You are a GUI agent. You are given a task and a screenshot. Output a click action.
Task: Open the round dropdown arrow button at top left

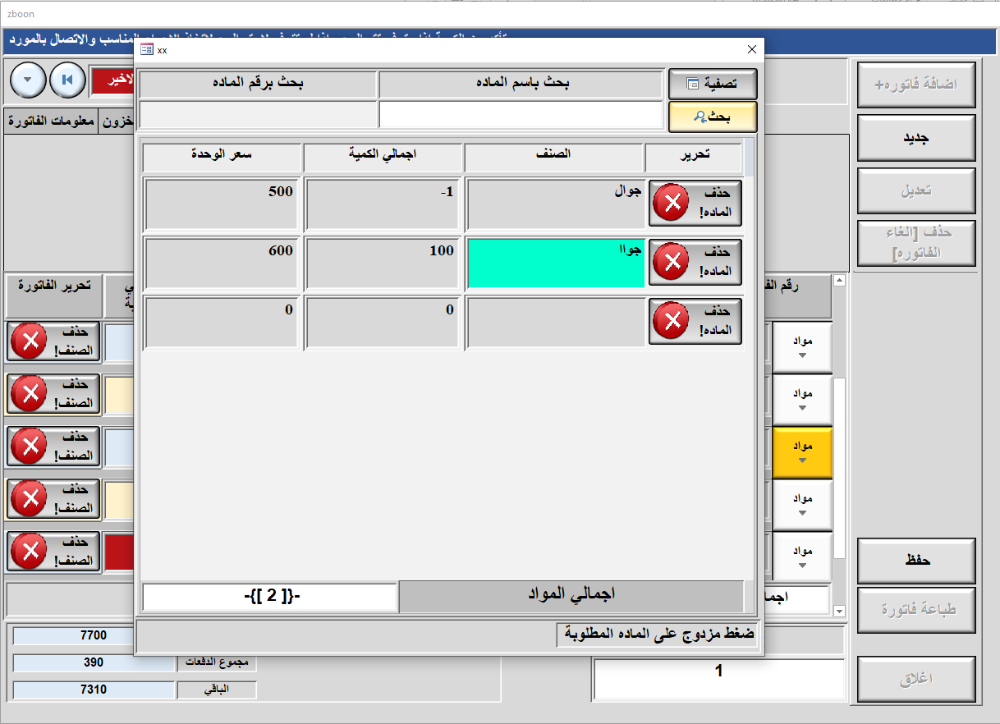(x=28, y=78)
